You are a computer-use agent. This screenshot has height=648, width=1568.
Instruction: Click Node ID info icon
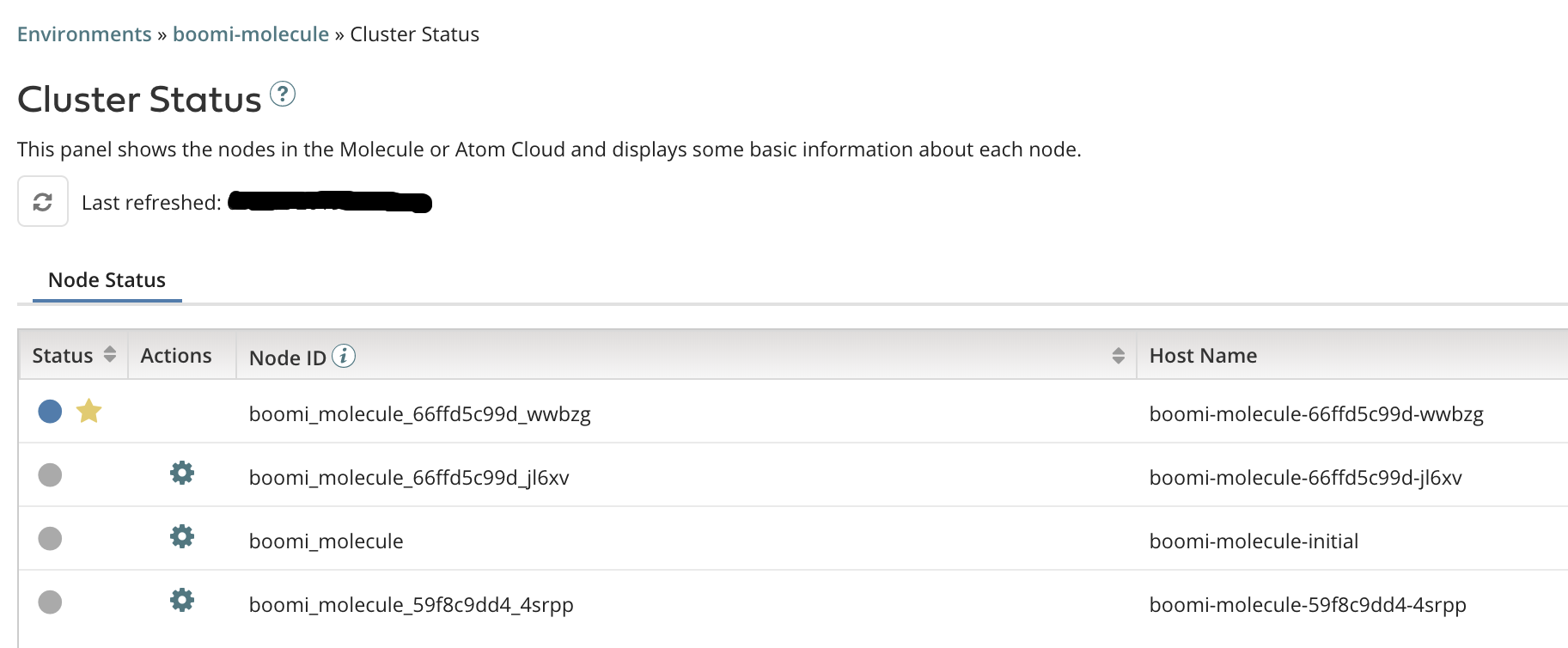[344, 356]
